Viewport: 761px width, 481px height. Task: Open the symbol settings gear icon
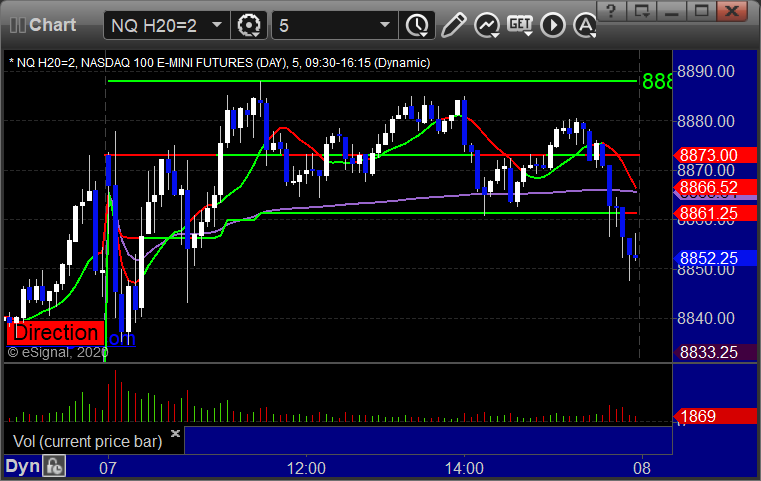tap(249, 25)
